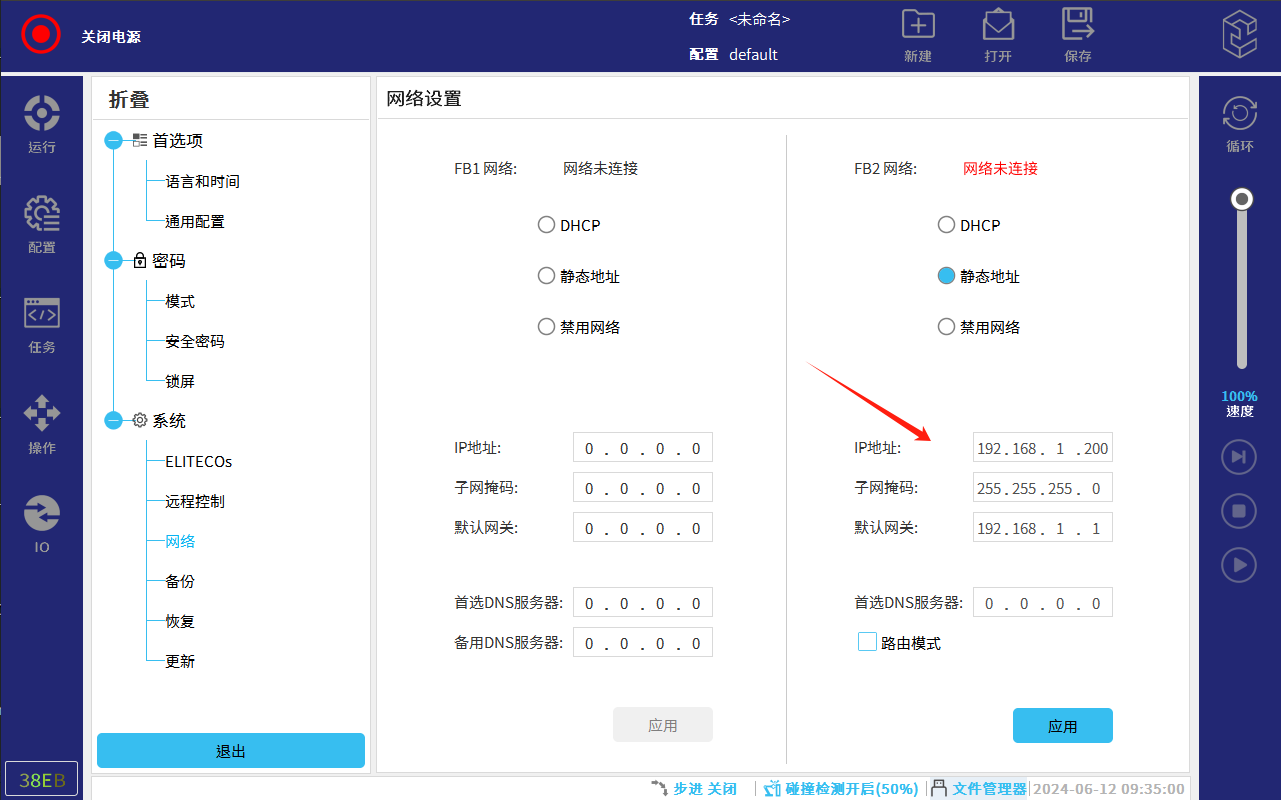Click the Exit (退出) button
Viewport: 1281px width, 800px height.
231,751
